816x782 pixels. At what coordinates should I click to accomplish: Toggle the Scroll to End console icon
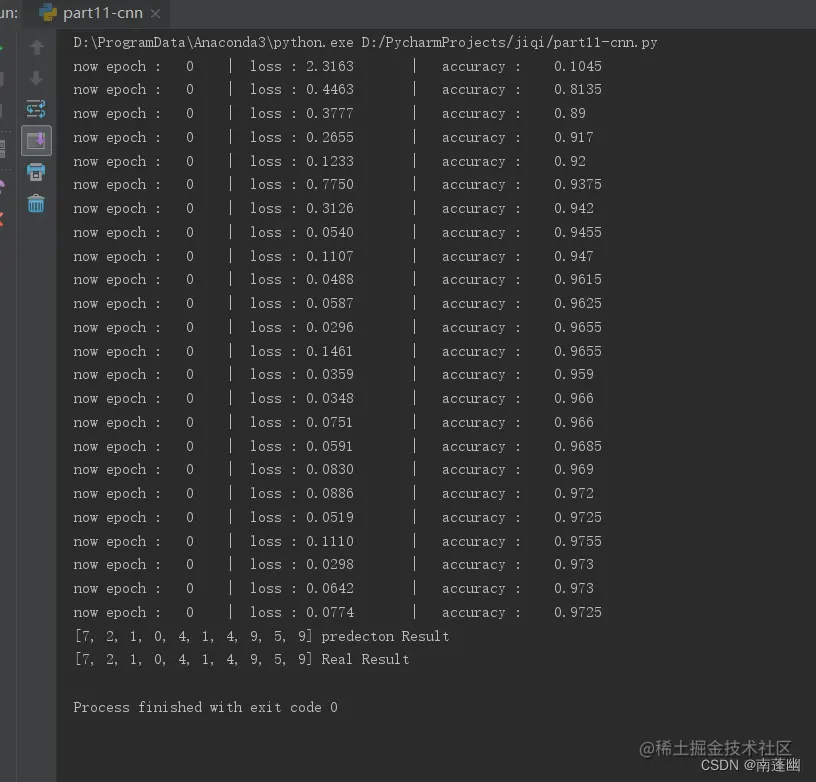coord(36,140)
